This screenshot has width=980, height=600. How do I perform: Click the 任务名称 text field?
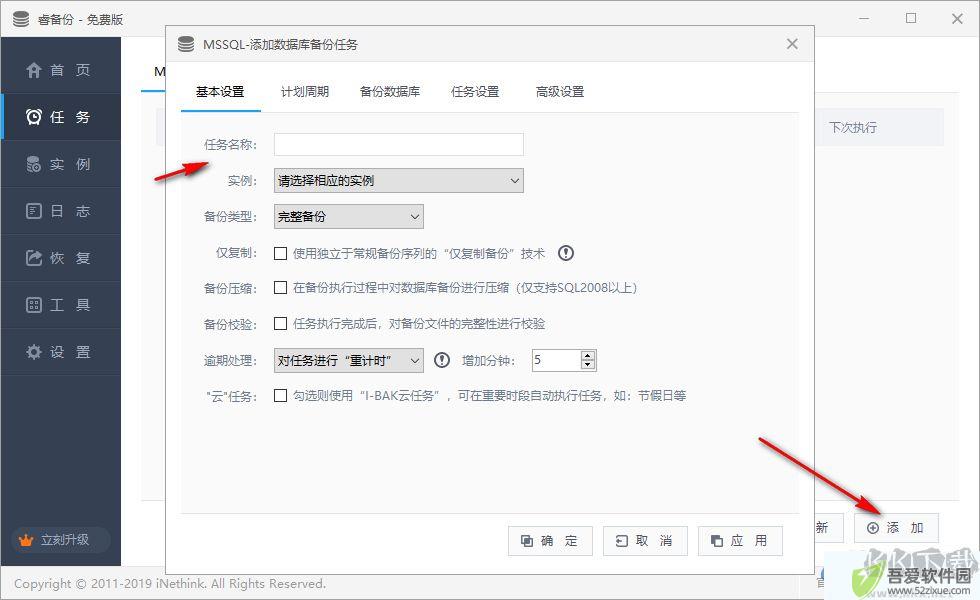pos(399,144)
